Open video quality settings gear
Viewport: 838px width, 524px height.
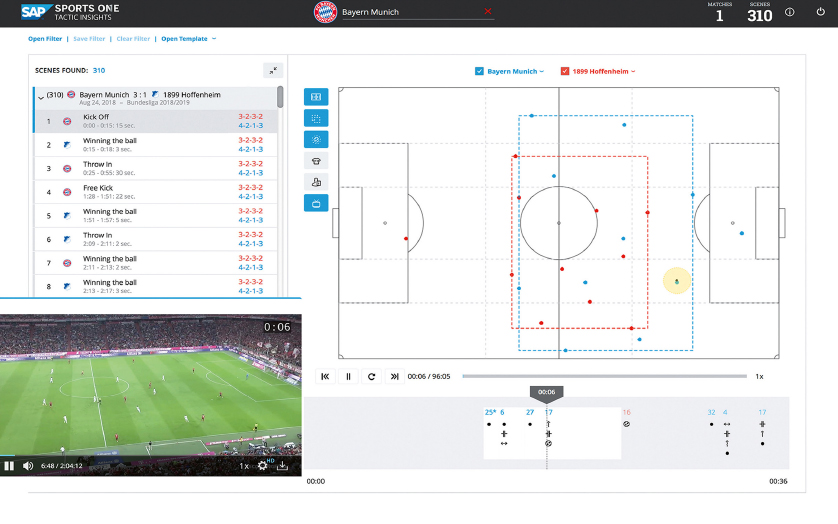point(262,466)
